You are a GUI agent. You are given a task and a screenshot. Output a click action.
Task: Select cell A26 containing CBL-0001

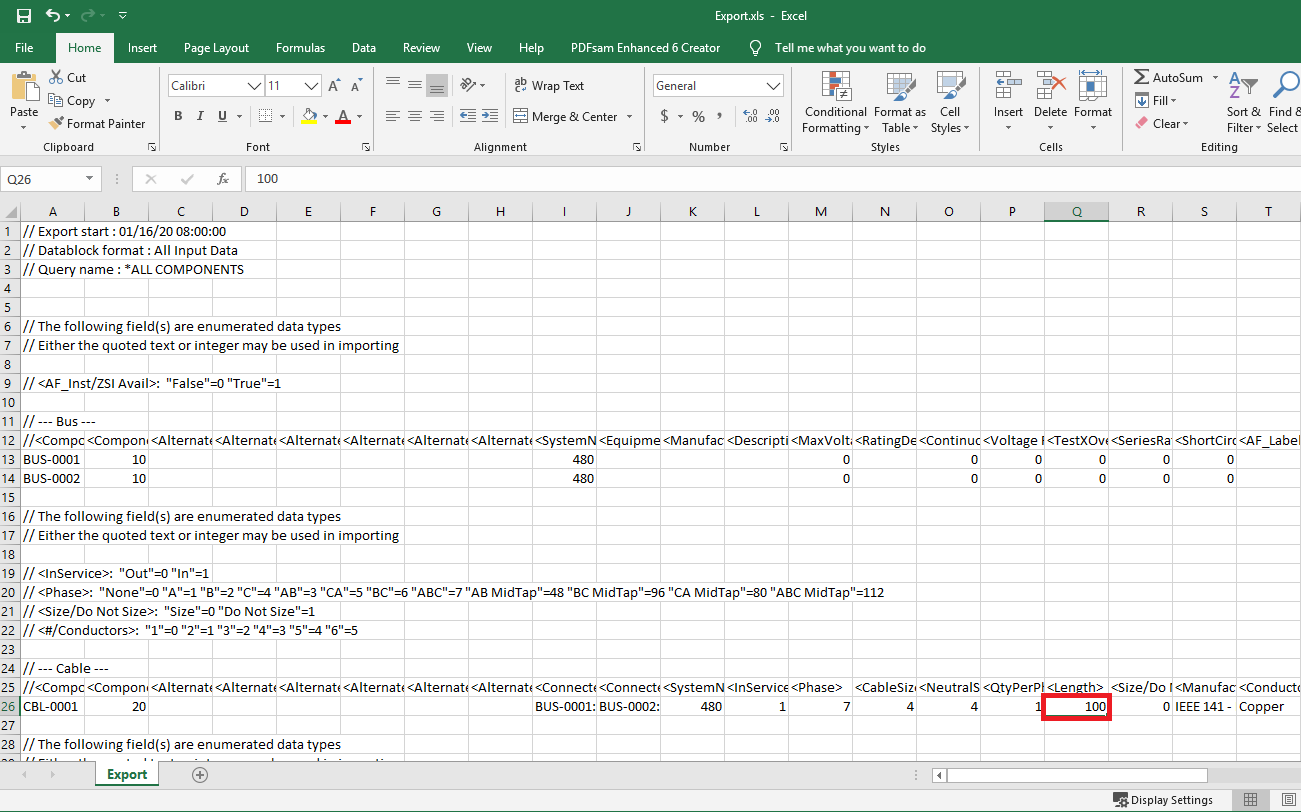pyautogui.click(x=52, y=706)
